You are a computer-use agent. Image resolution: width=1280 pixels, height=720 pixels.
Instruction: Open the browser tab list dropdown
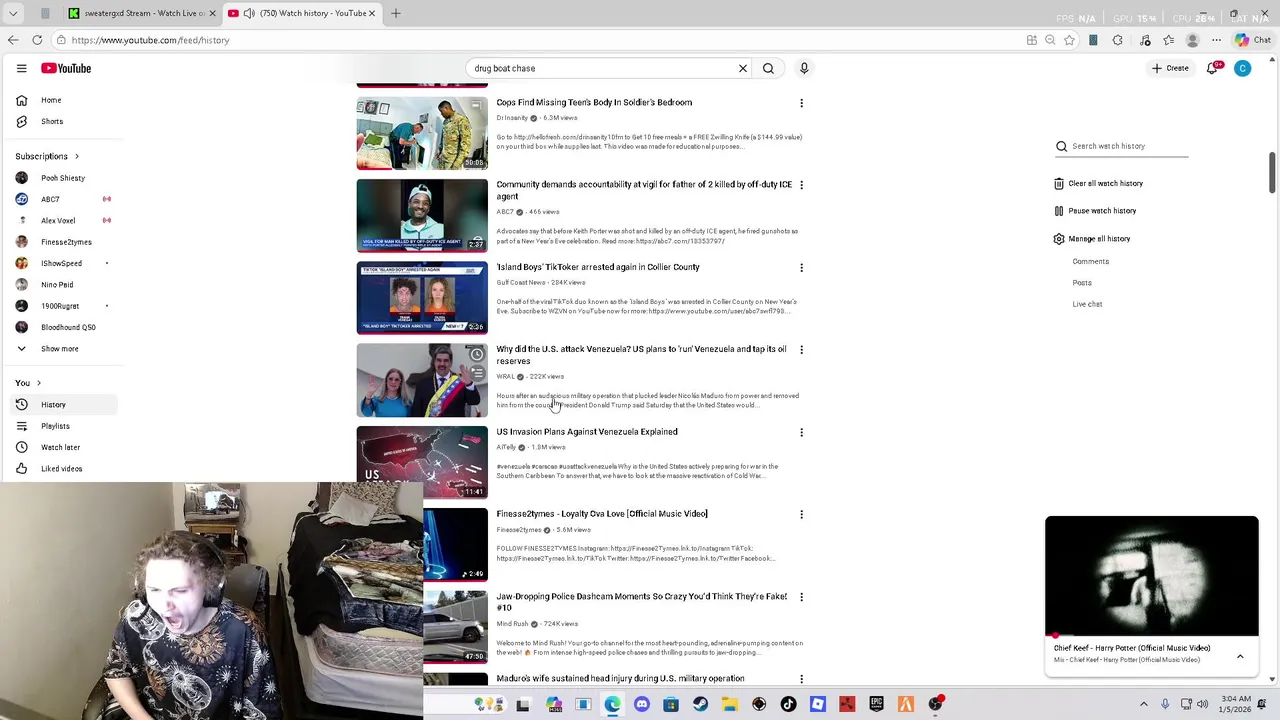pos(13,13)
